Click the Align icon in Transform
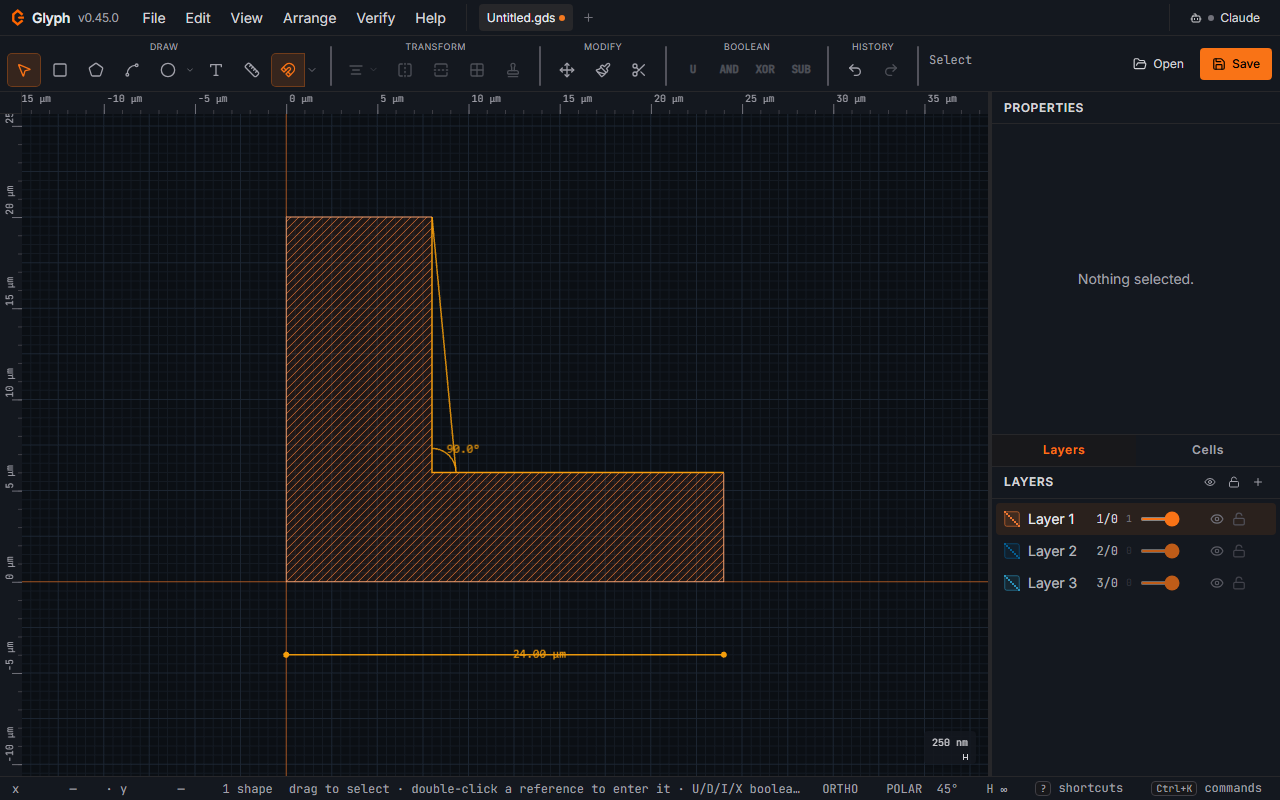Screen dimensions: 1280x800 pos(355,70)
